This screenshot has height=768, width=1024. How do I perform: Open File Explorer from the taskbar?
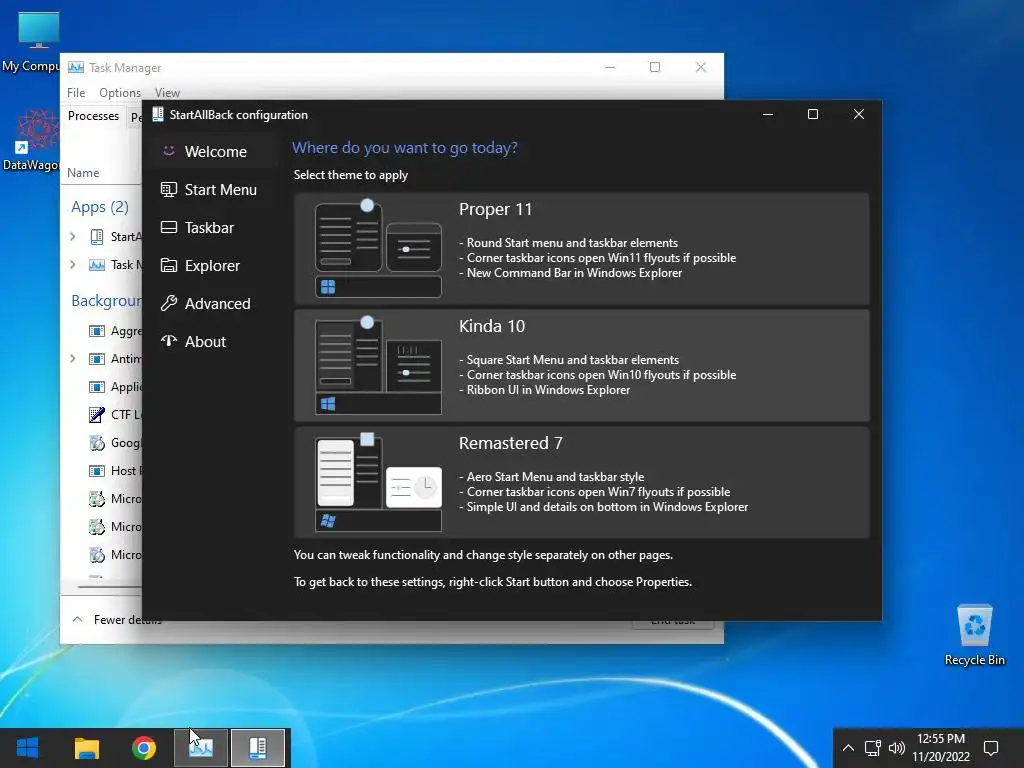click(86, 748)
